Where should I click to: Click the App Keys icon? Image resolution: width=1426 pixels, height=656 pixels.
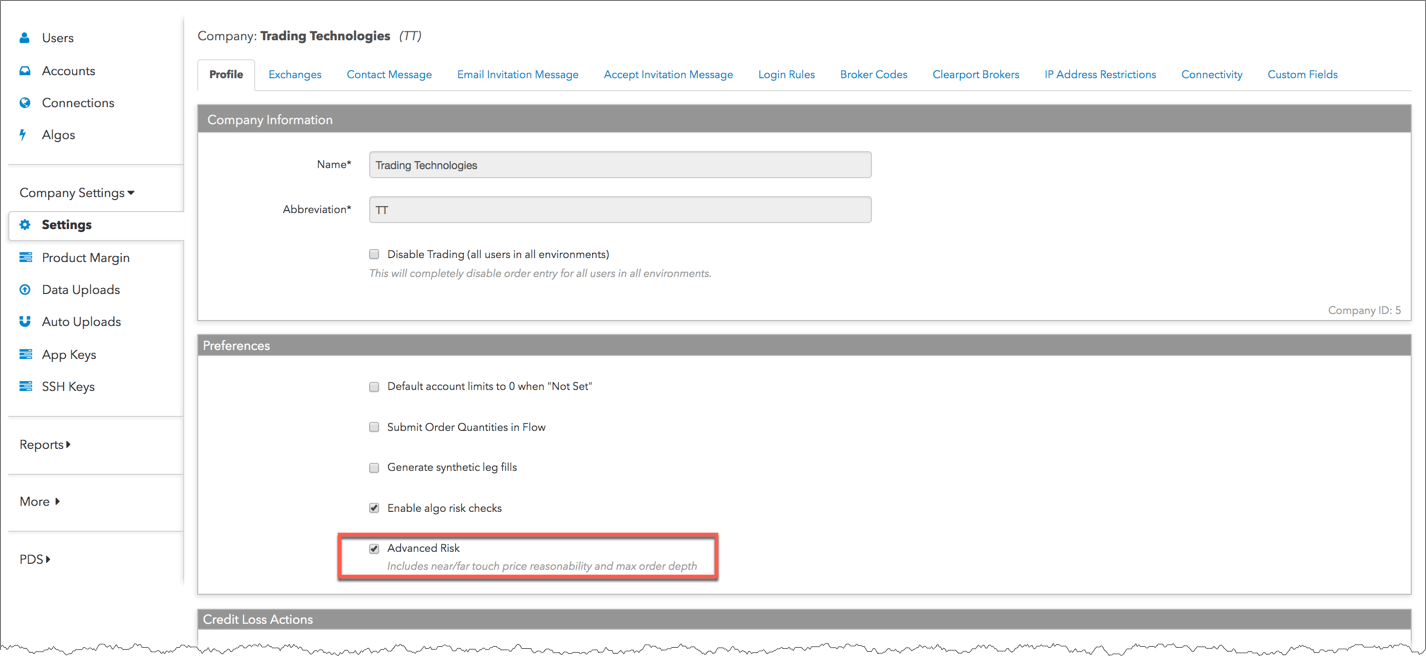pos(25,355)
